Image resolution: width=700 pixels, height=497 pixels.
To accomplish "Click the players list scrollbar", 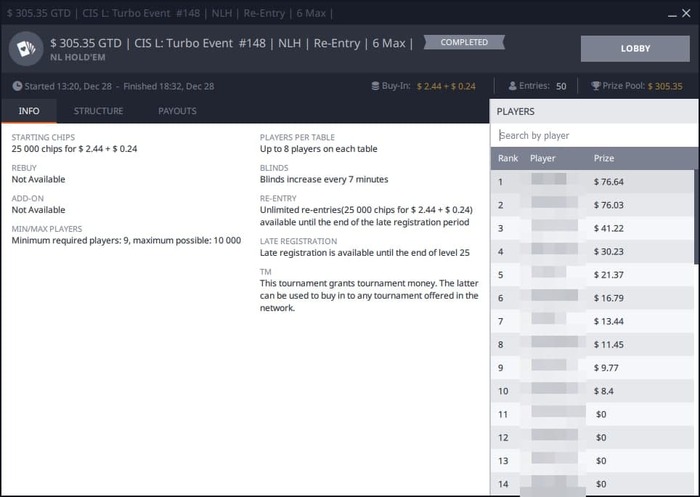I will click(696, 217).
